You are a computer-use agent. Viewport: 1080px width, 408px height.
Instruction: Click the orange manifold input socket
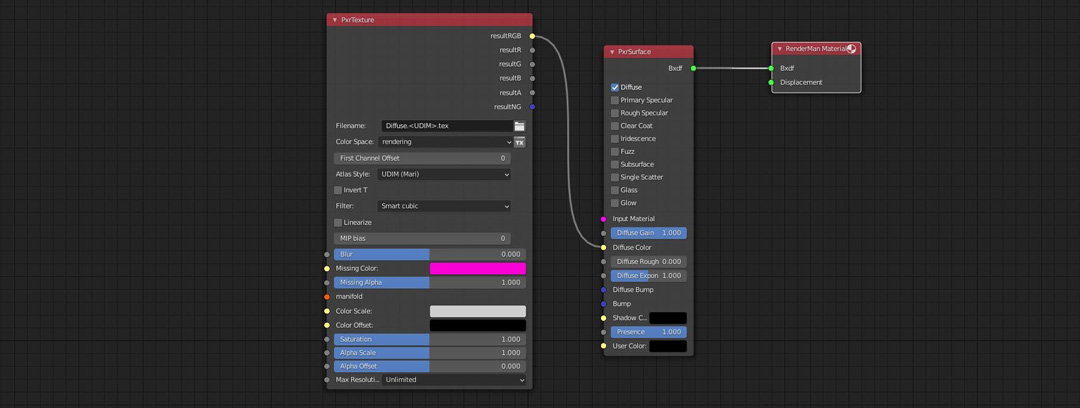(x=327, y=297)
